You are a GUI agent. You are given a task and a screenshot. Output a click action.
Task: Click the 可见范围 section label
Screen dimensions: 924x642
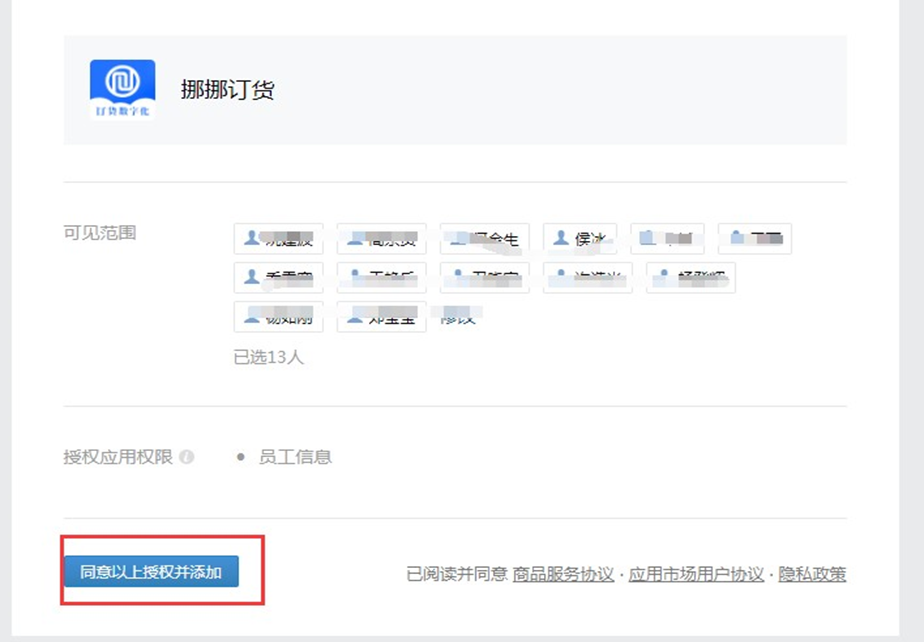pyautogui.click(x=100, y=233)
